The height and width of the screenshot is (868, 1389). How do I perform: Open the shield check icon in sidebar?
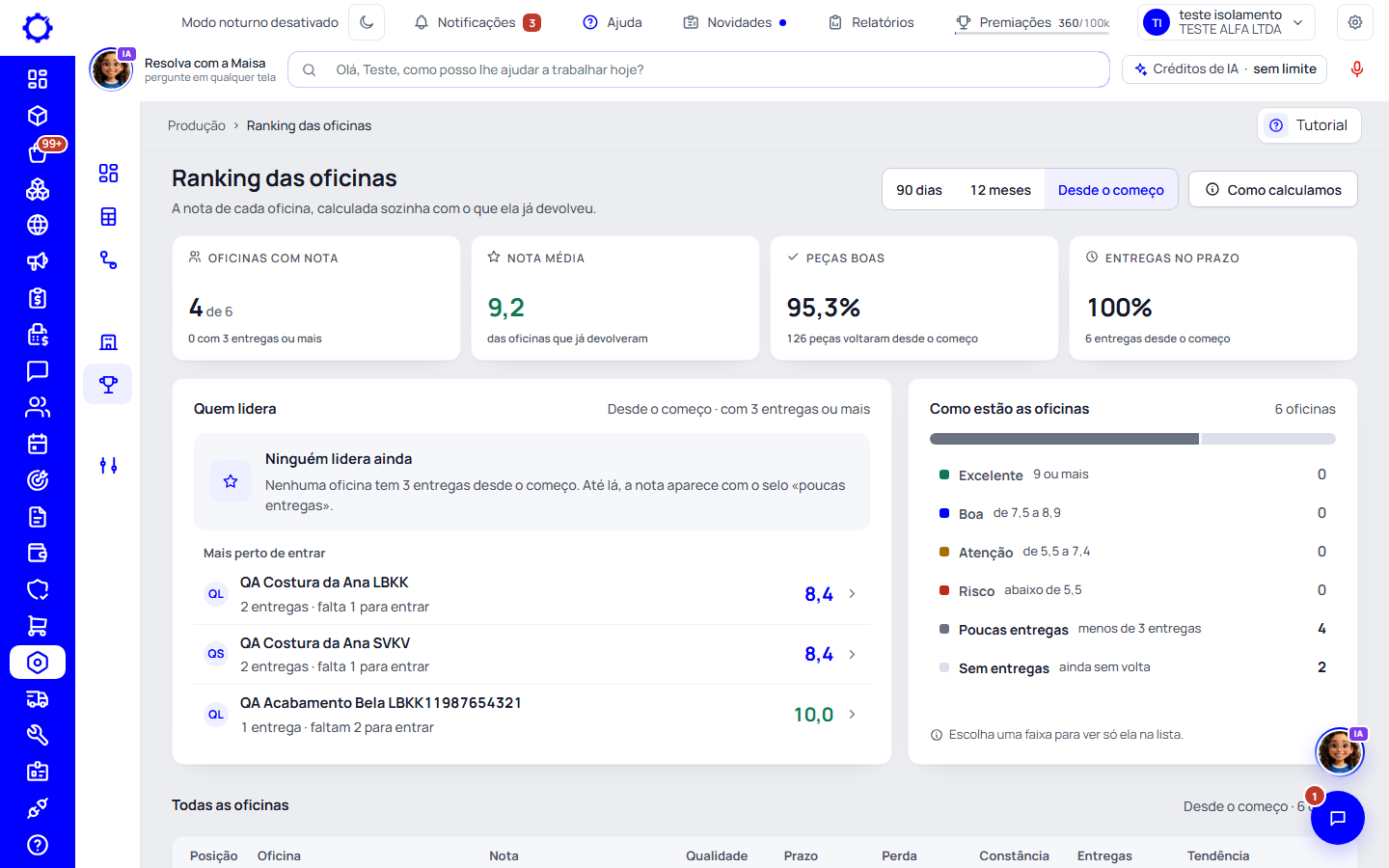pyautogui.click(x=38, y=589)
